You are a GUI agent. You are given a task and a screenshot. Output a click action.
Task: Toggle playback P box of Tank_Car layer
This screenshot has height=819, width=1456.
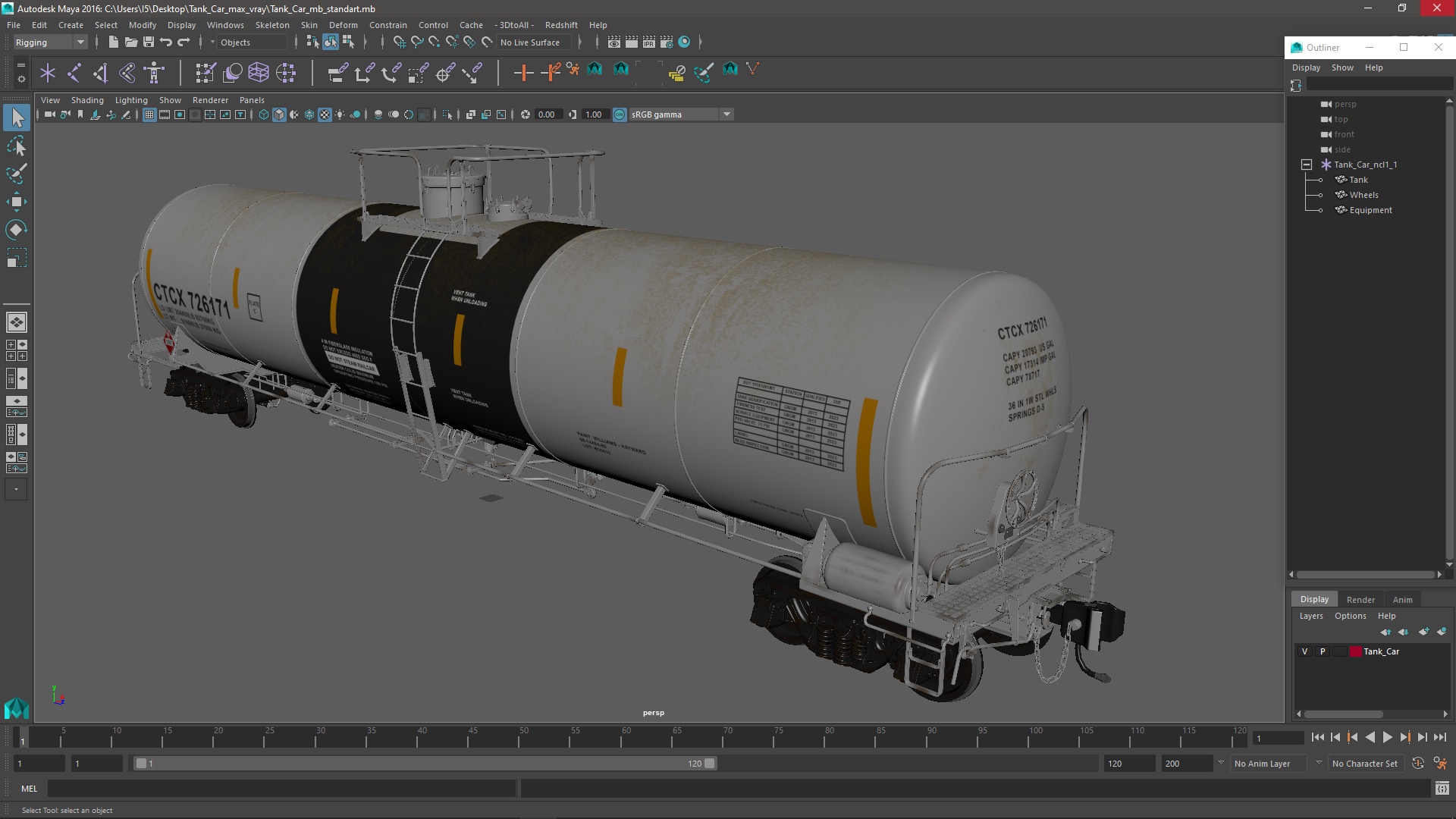[x=1323, y=651]
